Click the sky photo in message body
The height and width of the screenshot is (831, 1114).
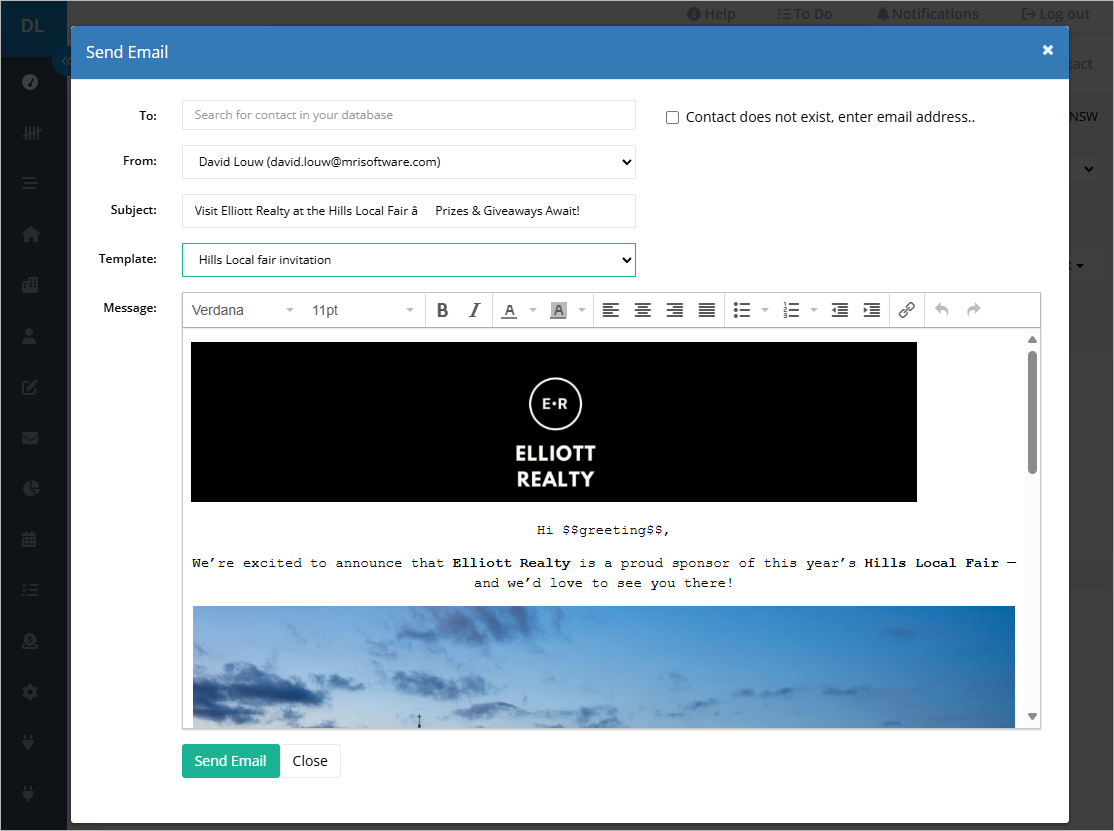tap(603, 666)
